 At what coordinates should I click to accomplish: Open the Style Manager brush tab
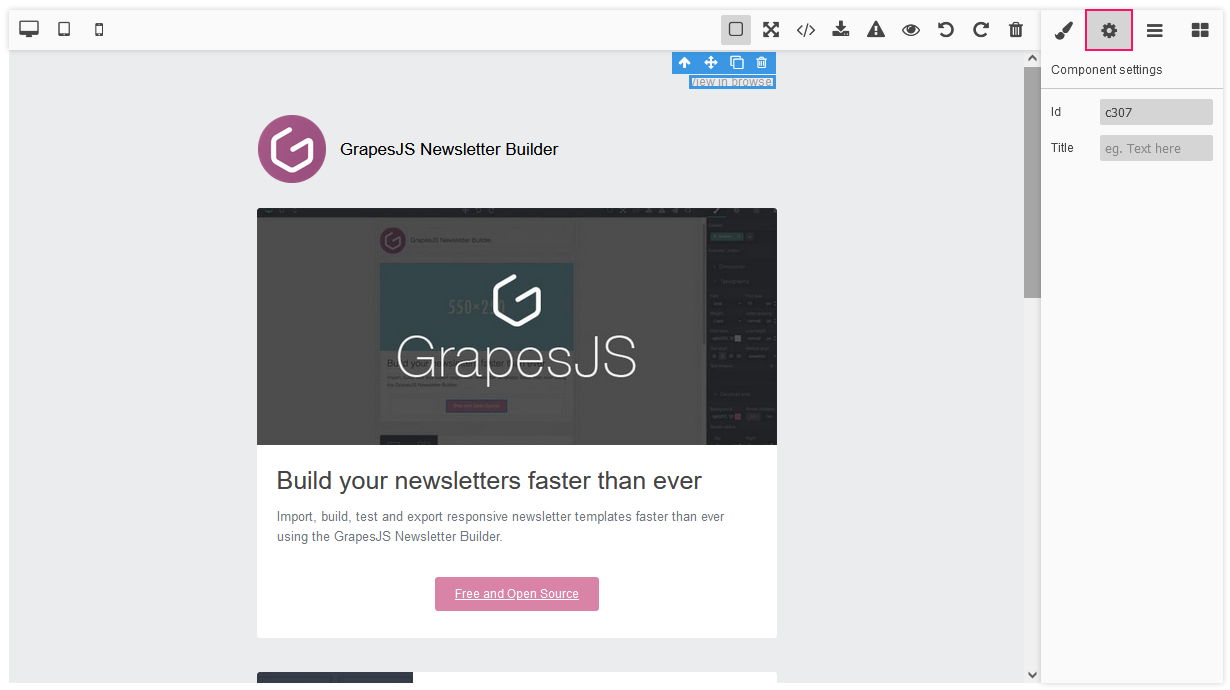1064,31
